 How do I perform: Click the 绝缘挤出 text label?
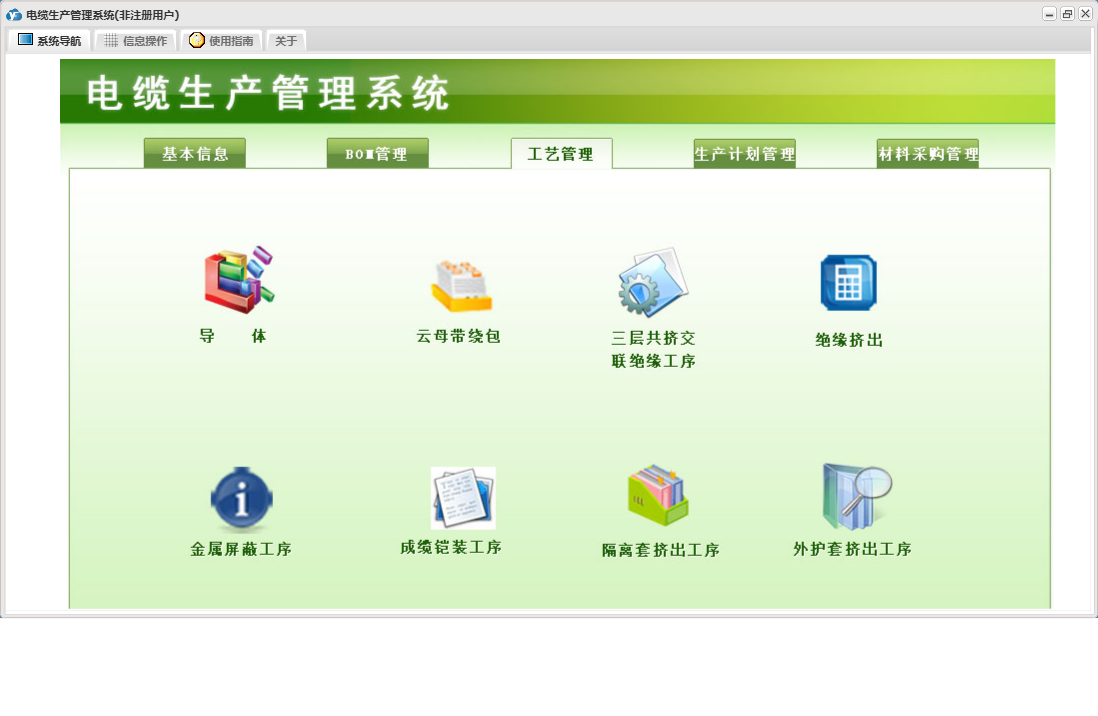pyautogui.click(x=849, y=340)
